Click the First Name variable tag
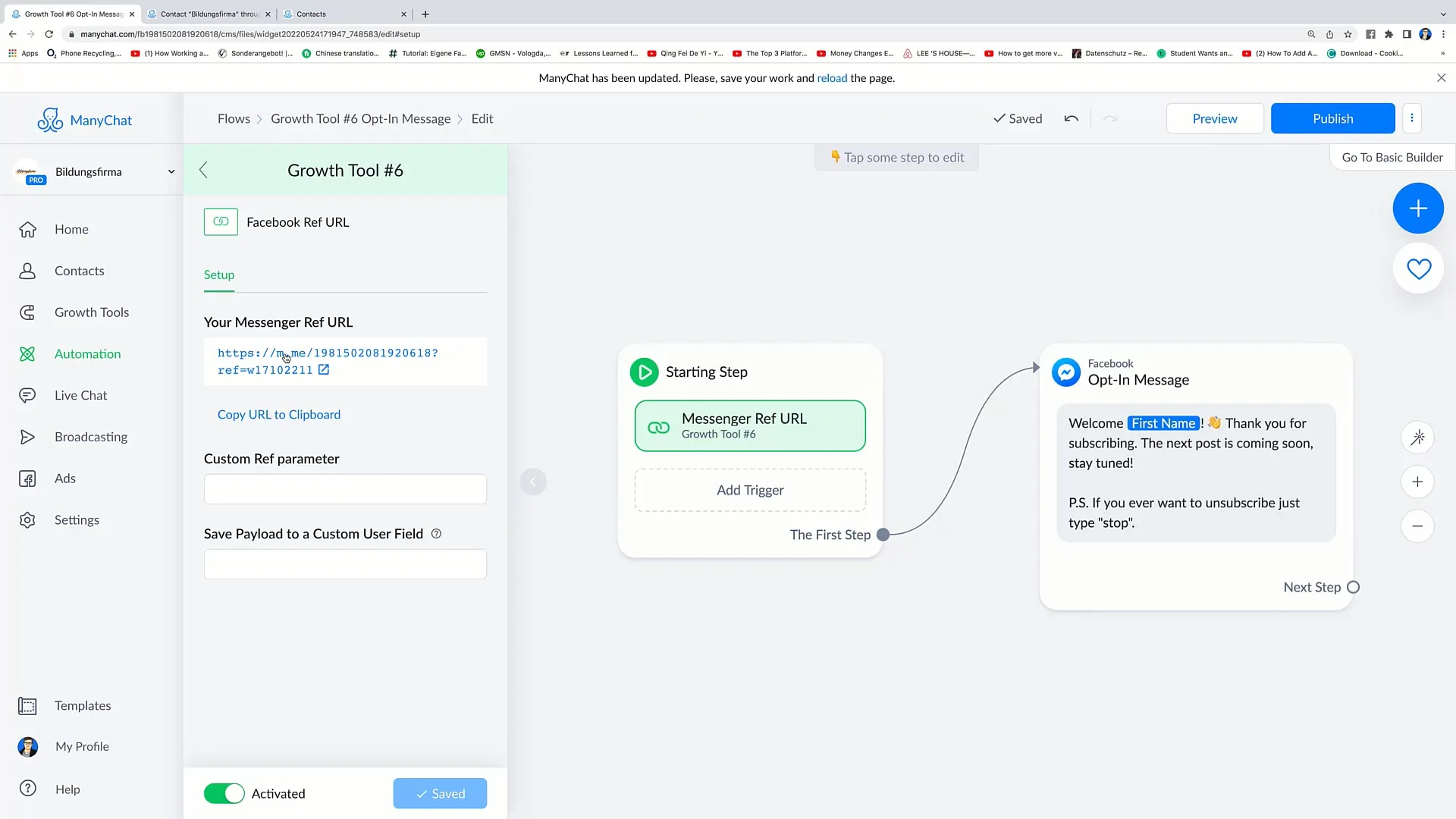The width and height of the screenshot is (1456, 819). [x=1163, y=423]
